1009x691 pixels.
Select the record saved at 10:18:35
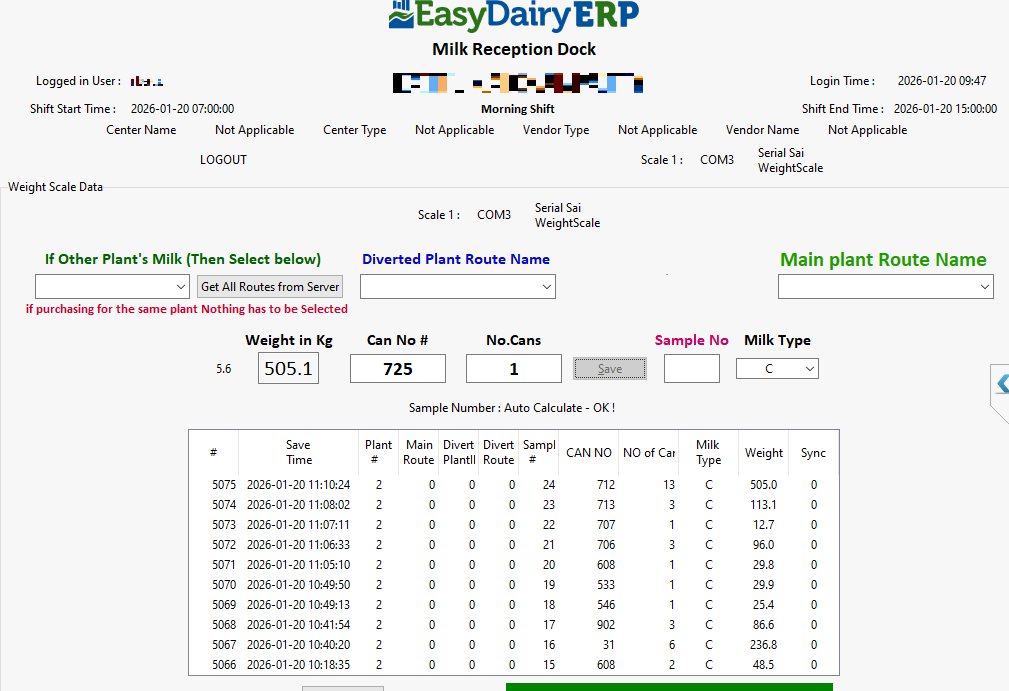point(513,664)
